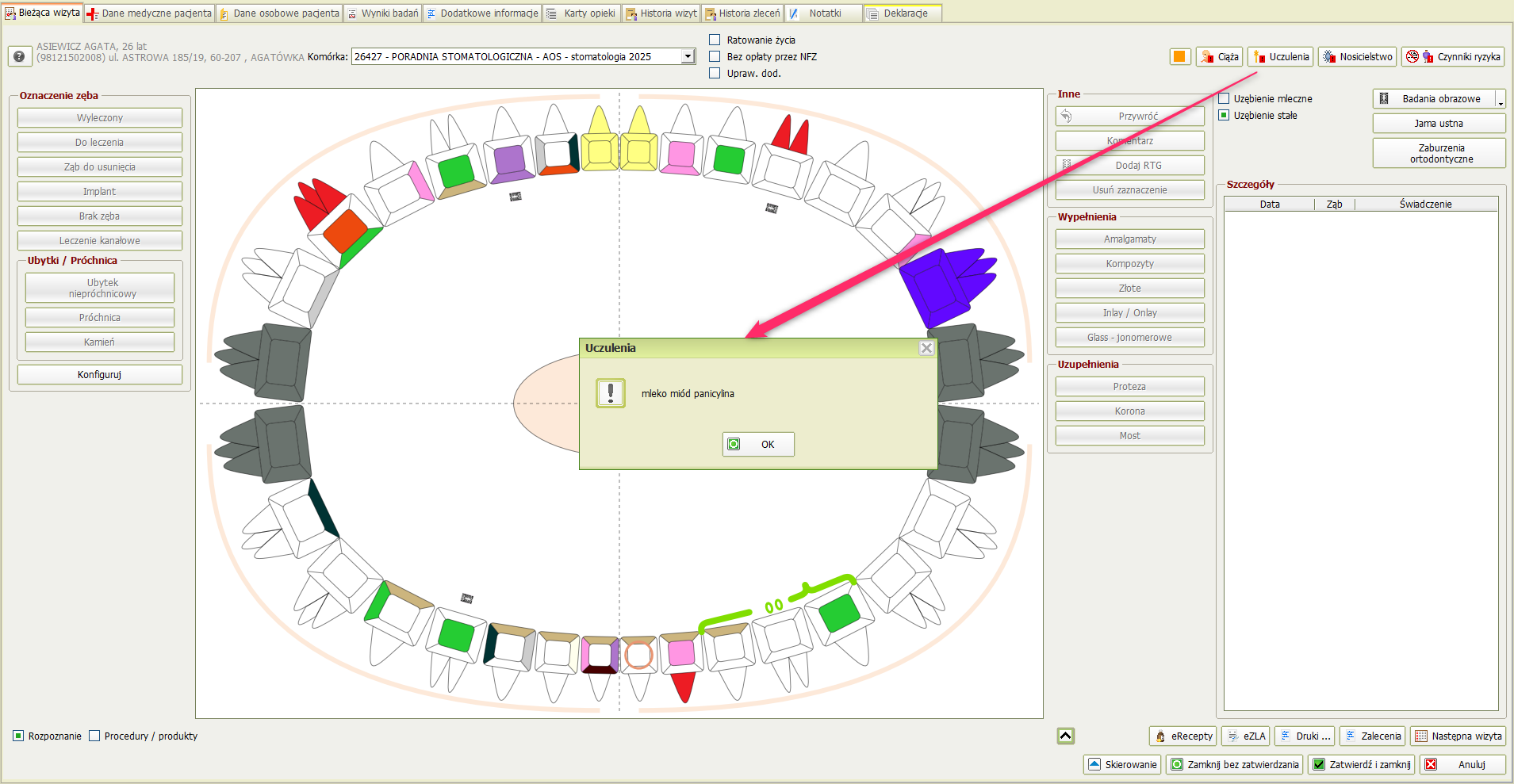Toggle the Uzębienie mleczne option

(1224, 98)
